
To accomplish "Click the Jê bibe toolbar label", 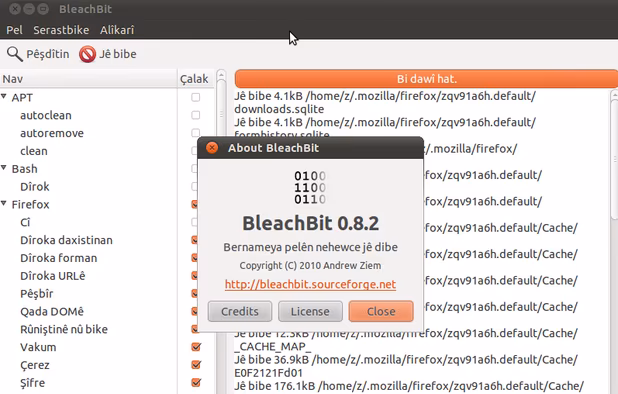I will point(117,54).
